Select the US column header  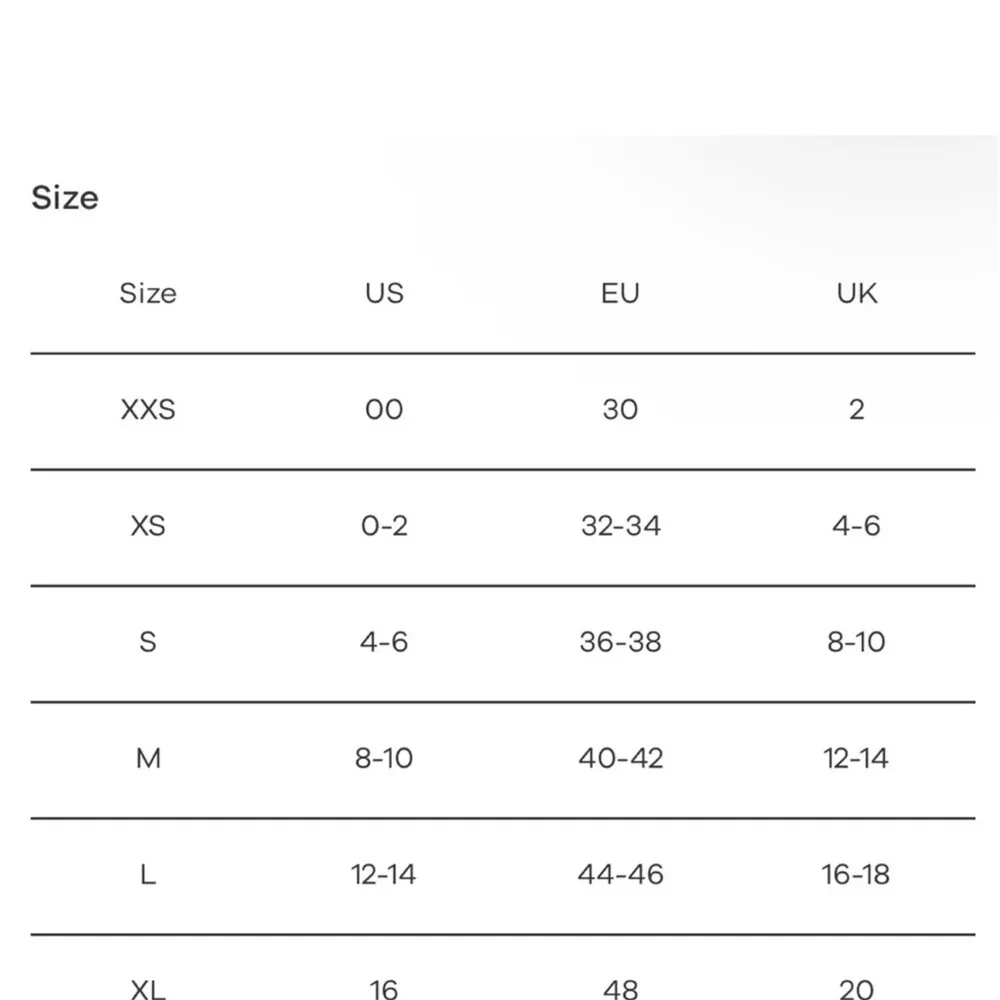click(384, 293)
